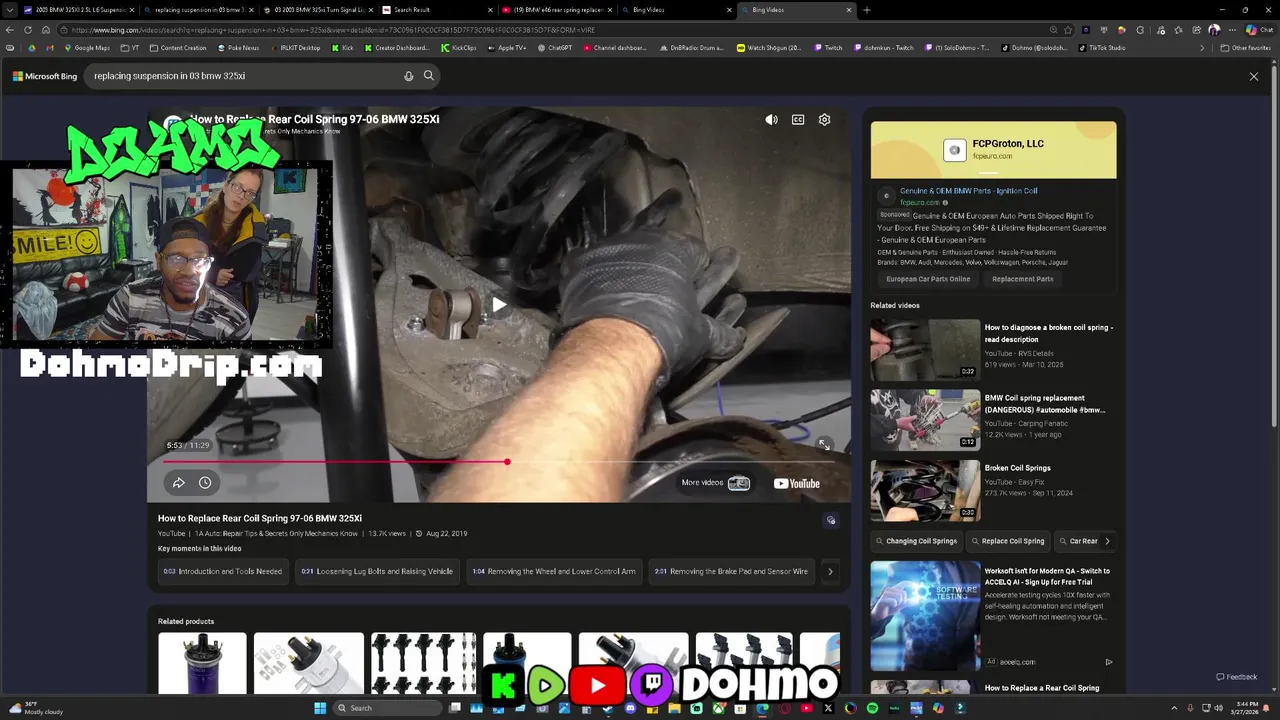
Task: Open TikTok Studio bookmark
Action: pyautogui.click(x=1102, y=48)
